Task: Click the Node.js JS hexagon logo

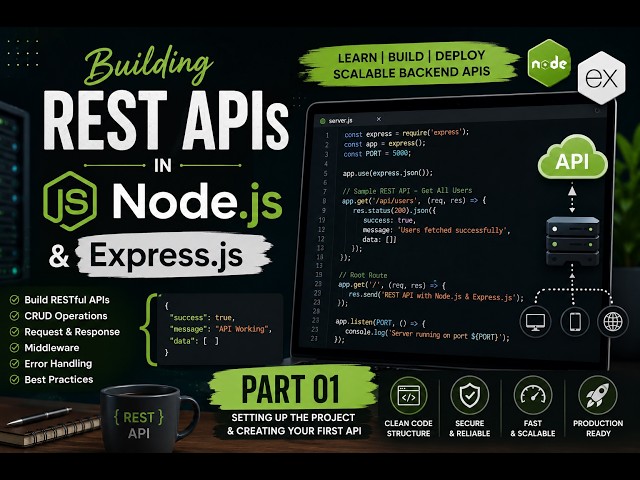Action: [70, 201]
